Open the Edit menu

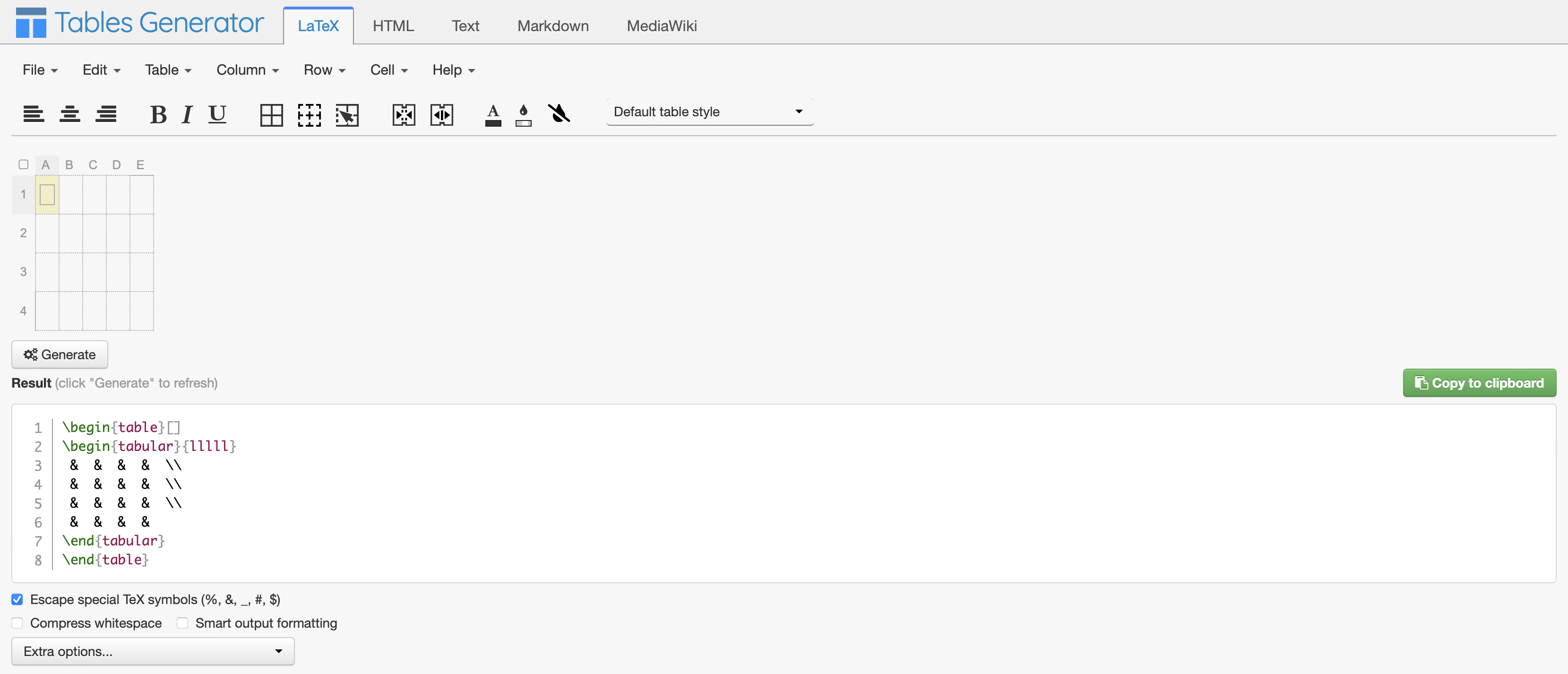(x=102, y=70)
